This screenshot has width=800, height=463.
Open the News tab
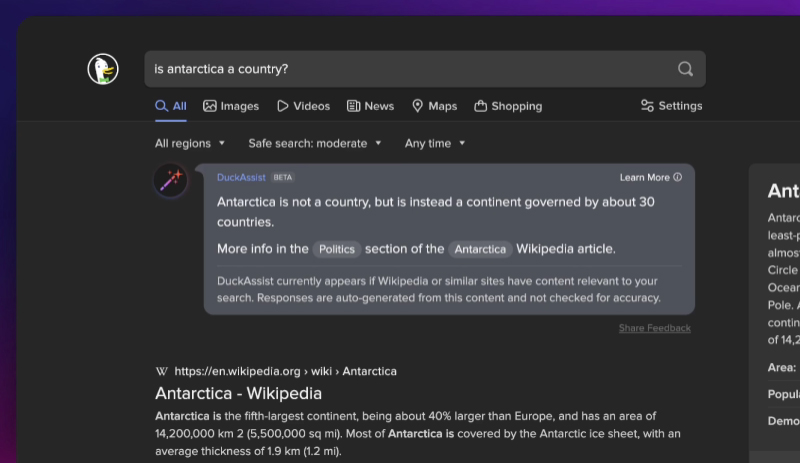click(370, 106)
